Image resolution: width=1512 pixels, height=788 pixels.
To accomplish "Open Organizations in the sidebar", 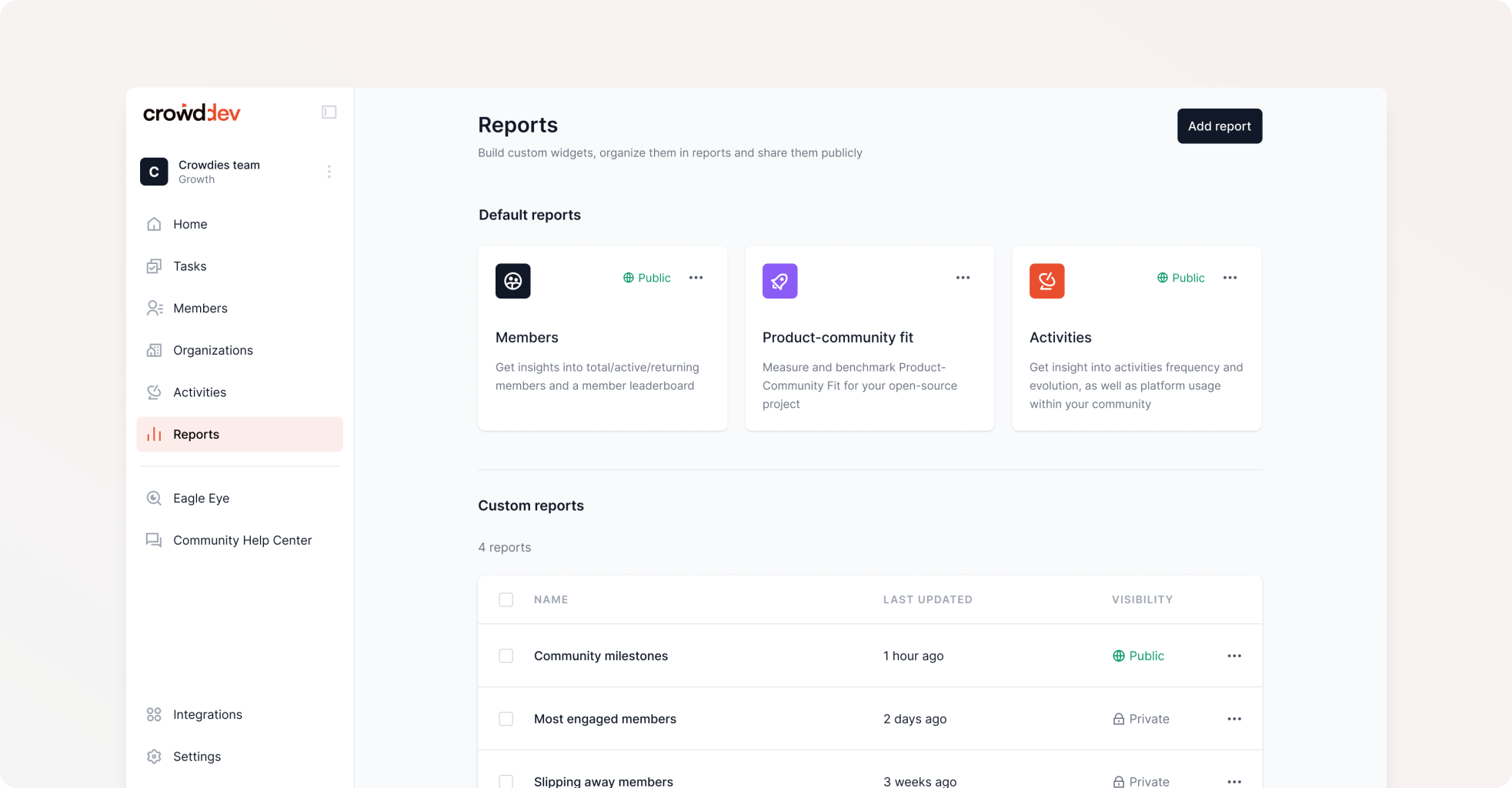I will (239, 350).
